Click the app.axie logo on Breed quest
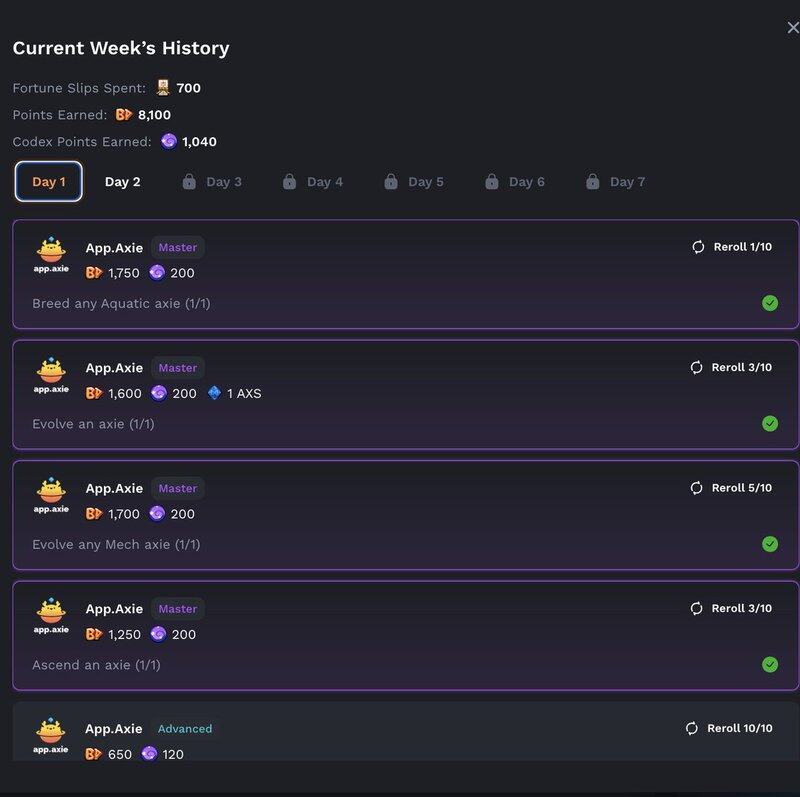This screenshot has height=797, width=800. pos(51,255)
